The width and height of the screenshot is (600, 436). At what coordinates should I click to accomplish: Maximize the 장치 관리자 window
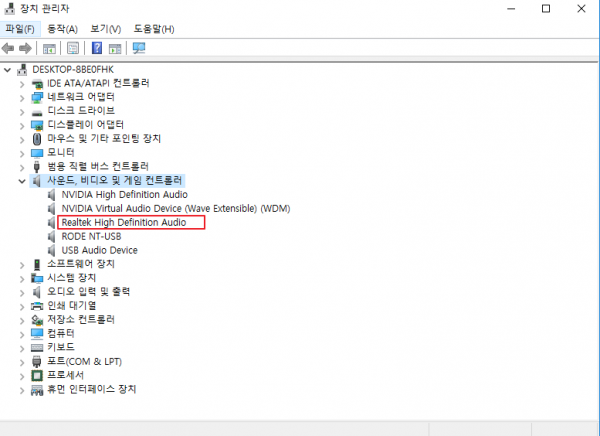click(x=546, y=8)
